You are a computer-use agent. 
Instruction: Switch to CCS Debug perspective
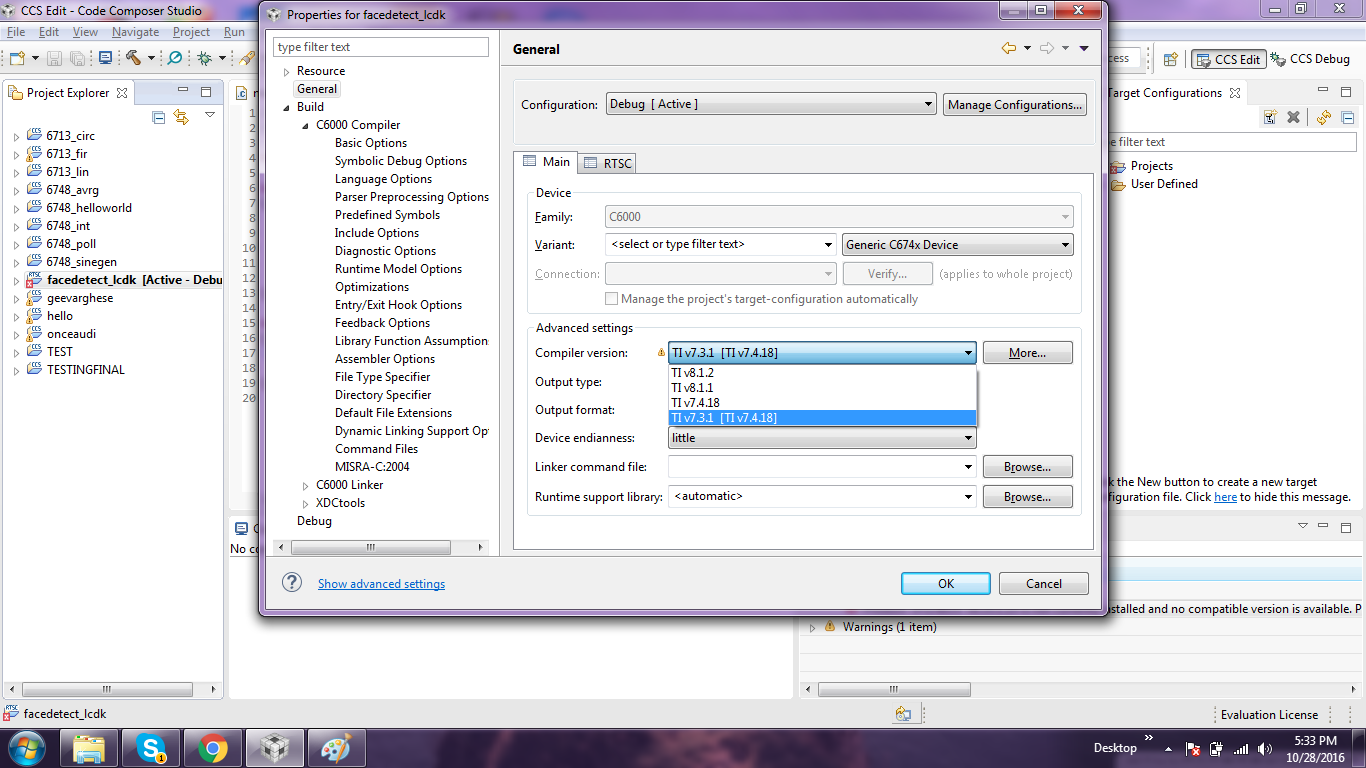(x=1310, y=59)
